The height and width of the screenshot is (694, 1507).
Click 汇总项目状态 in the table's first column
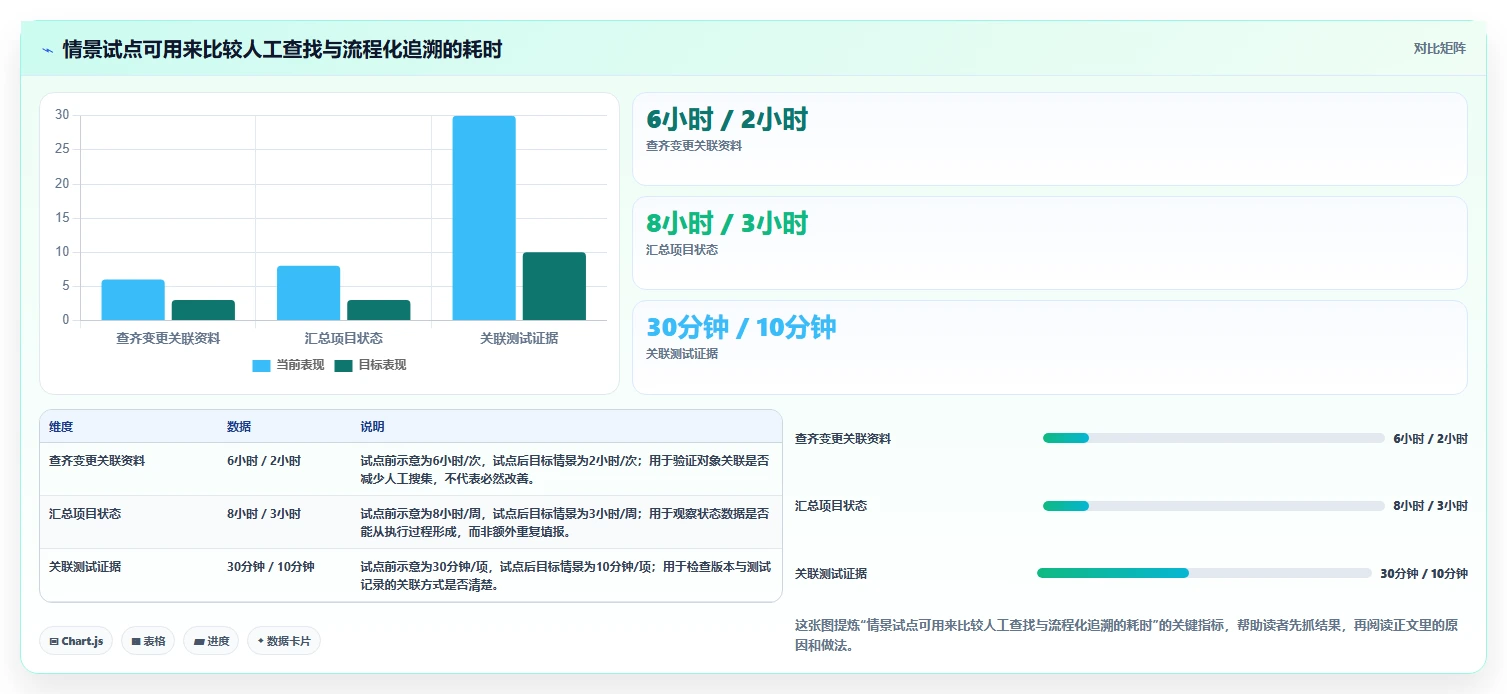[85, 514]
